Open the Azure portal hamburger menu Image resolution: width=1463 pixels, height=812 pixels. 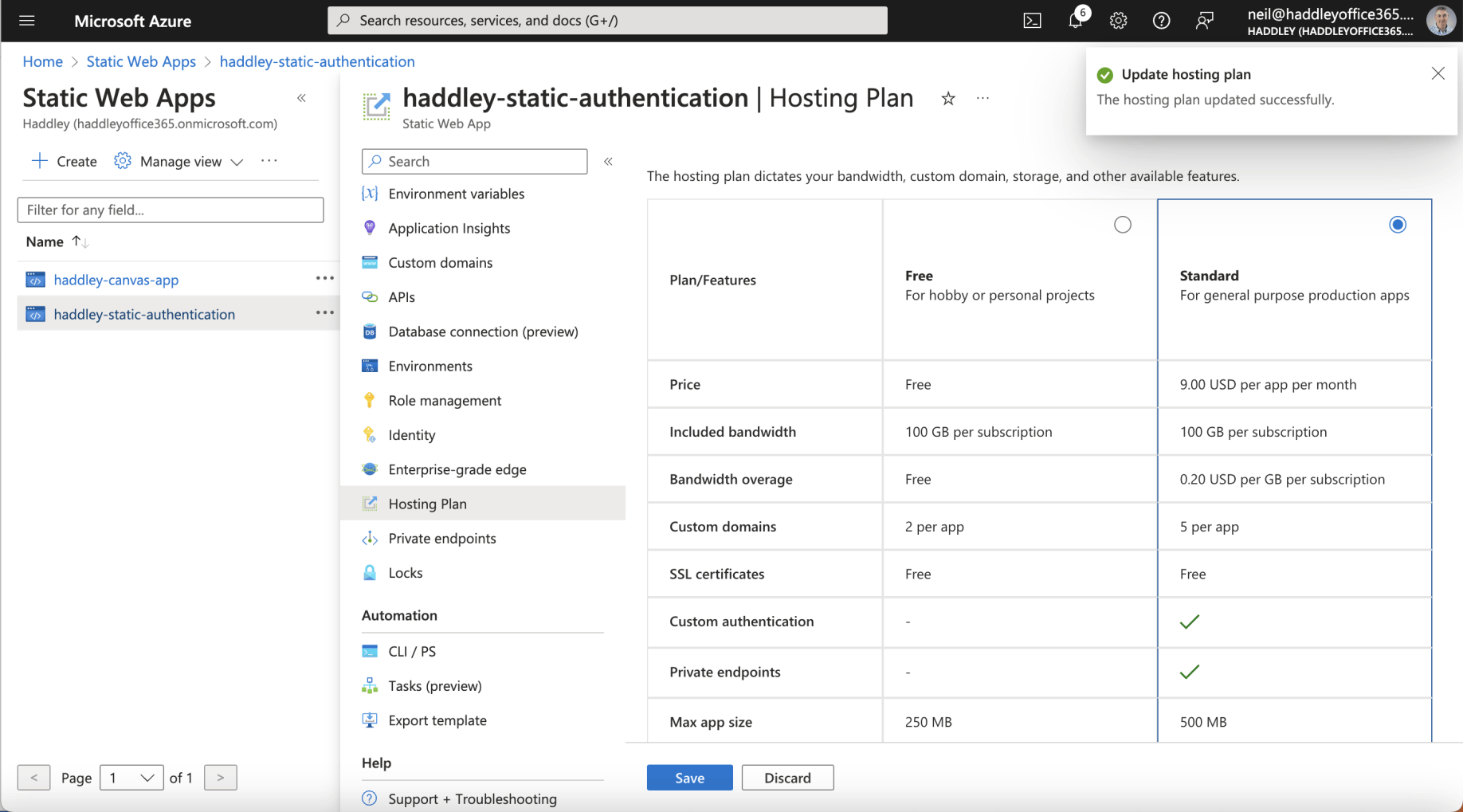(27, 21)
